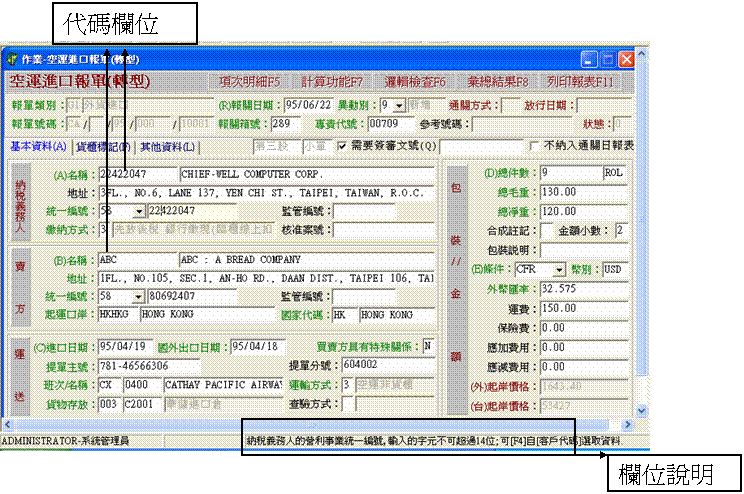744x494 pixels.
Task: Run 邏輯檢查F6 logic check
Action: click(415, 82)
